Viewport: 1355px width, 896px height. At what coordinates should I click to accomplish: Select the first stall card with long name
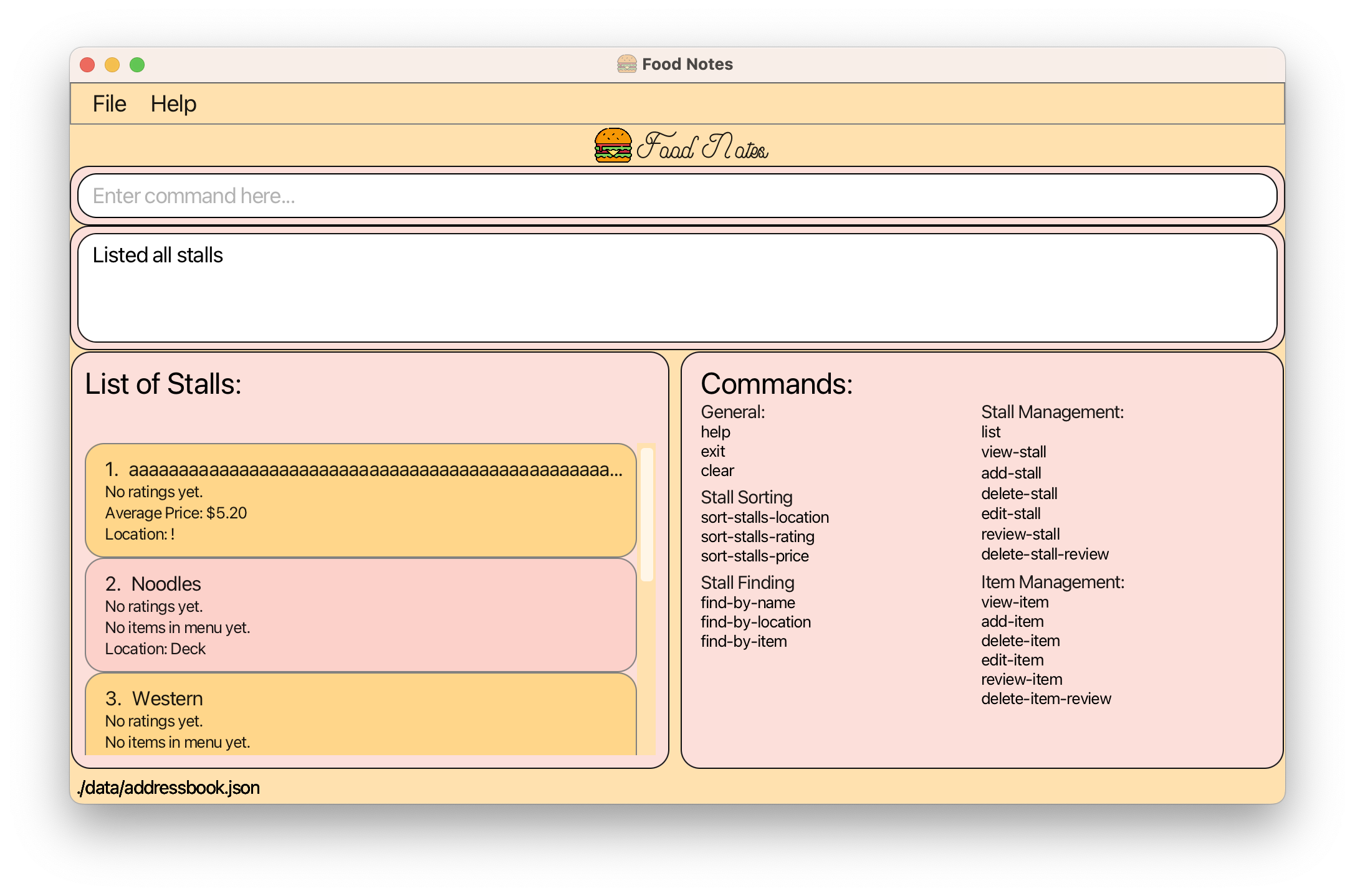click(x=360, y=500)
